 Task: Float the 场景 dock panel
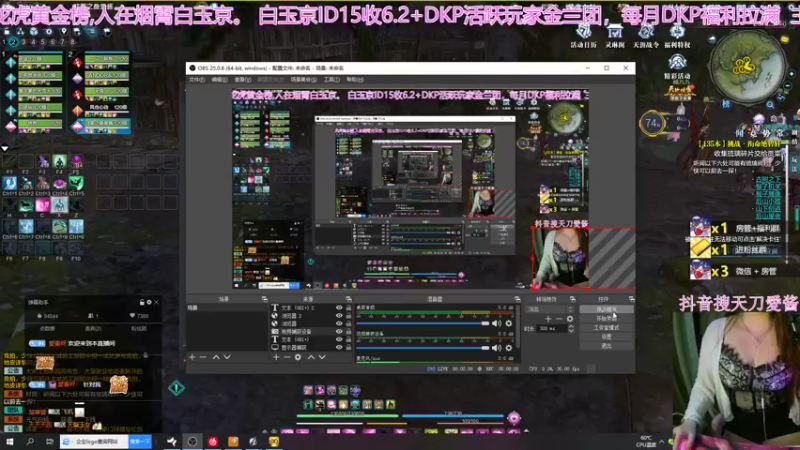(264, 299)
